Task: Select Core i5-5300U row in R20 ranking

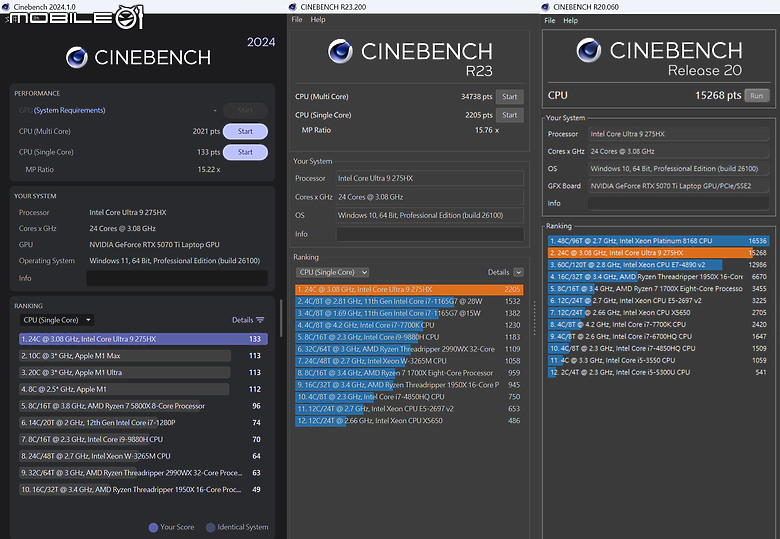Action: (x=659, y=372)
